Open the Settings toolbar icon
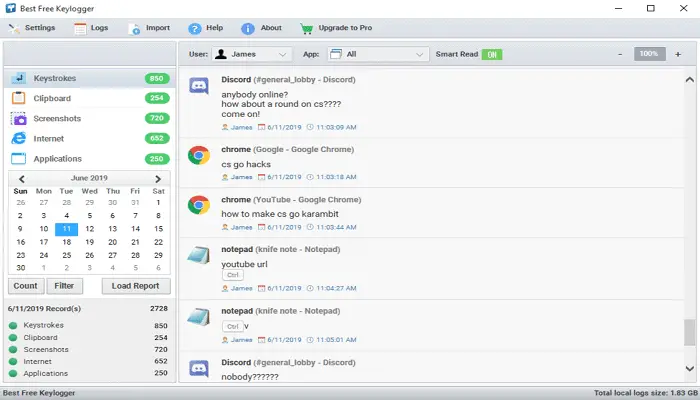Screen dimensions: 700x400 (x=14, y=28)
